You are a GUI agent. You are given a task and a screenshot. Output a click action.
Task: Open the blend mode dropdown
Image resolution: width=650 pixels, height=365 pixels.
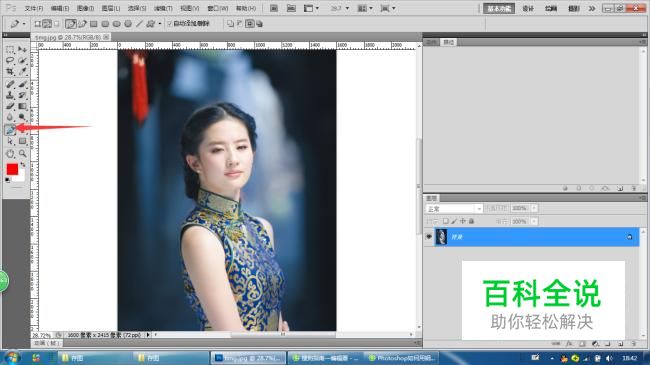point(454,209)
